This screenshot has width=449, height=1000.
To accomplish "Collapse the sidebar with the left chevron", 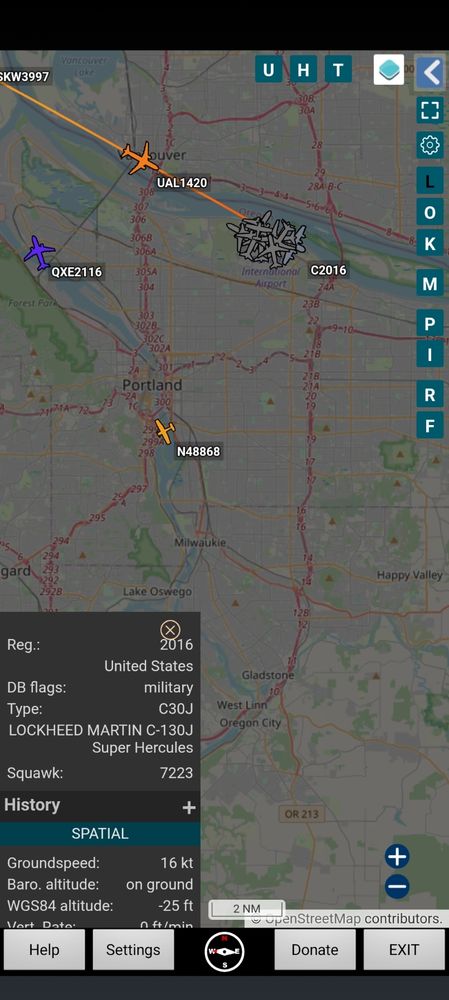I will point(431,72).
